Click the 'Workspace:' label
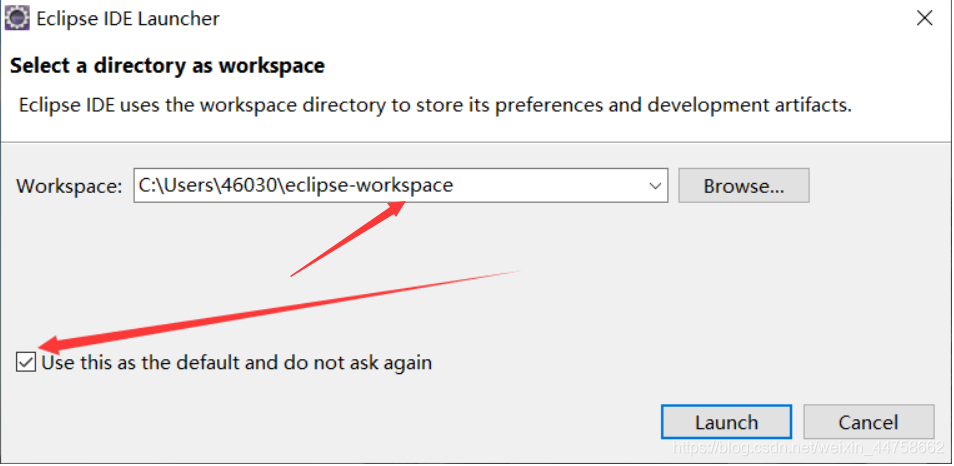Image resolution: width=954 pixels, height=466 pixels. 69,186
